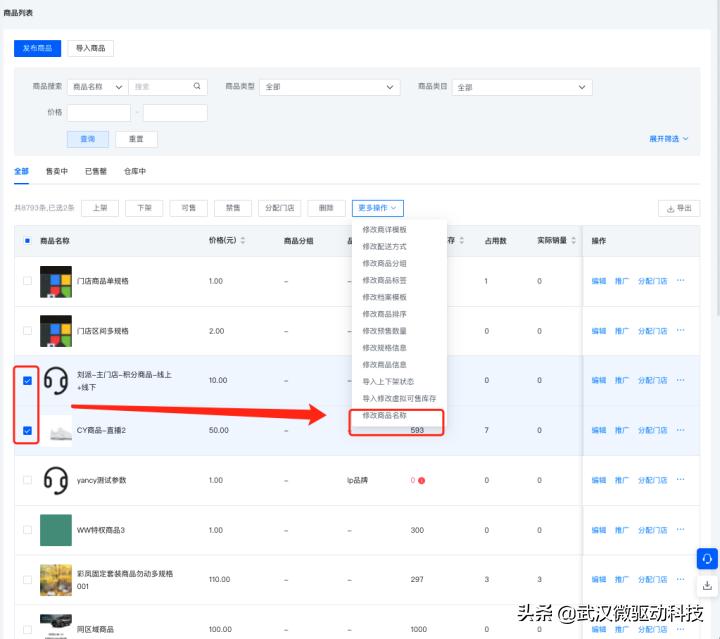Open the ··· more actions for CY商品-直播2
This screenshot has height=639, width=720.
(680, 430)
